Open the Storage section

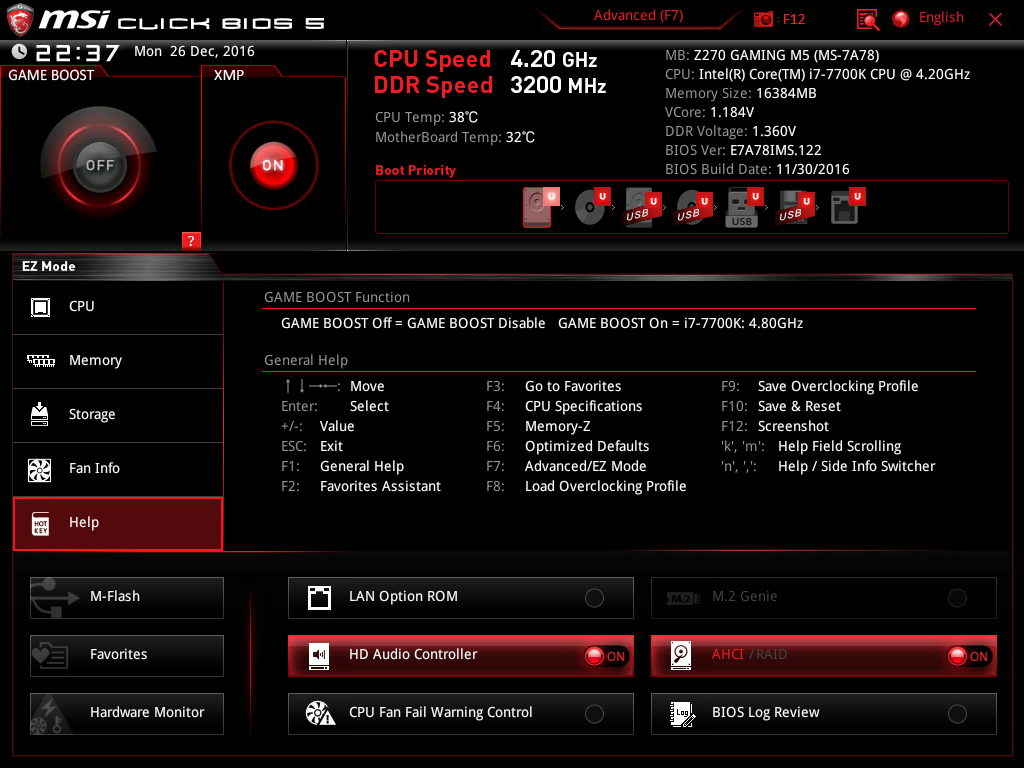pyautogui.click(x=118, y=415)
